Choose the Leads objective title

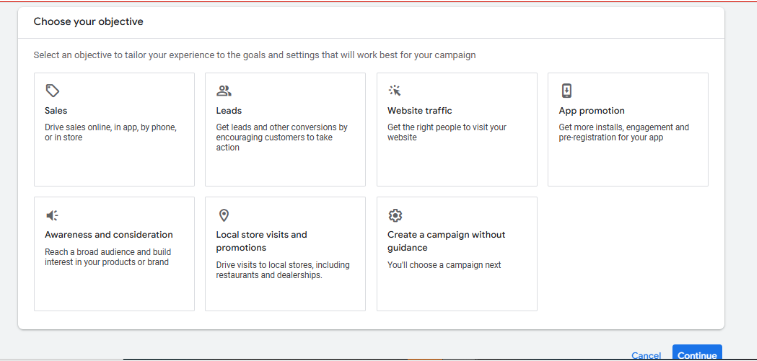(229, 111)
